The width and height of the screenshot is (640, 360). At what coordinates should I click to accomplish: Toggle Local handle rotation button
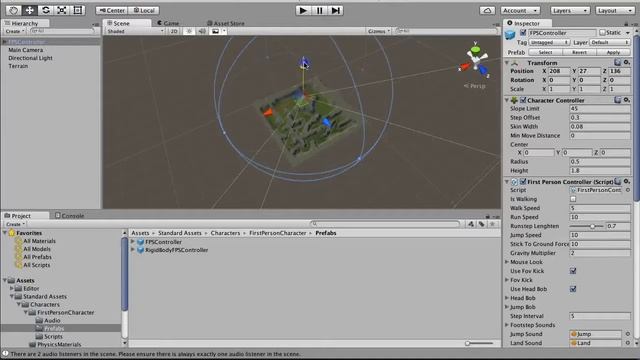144,10
